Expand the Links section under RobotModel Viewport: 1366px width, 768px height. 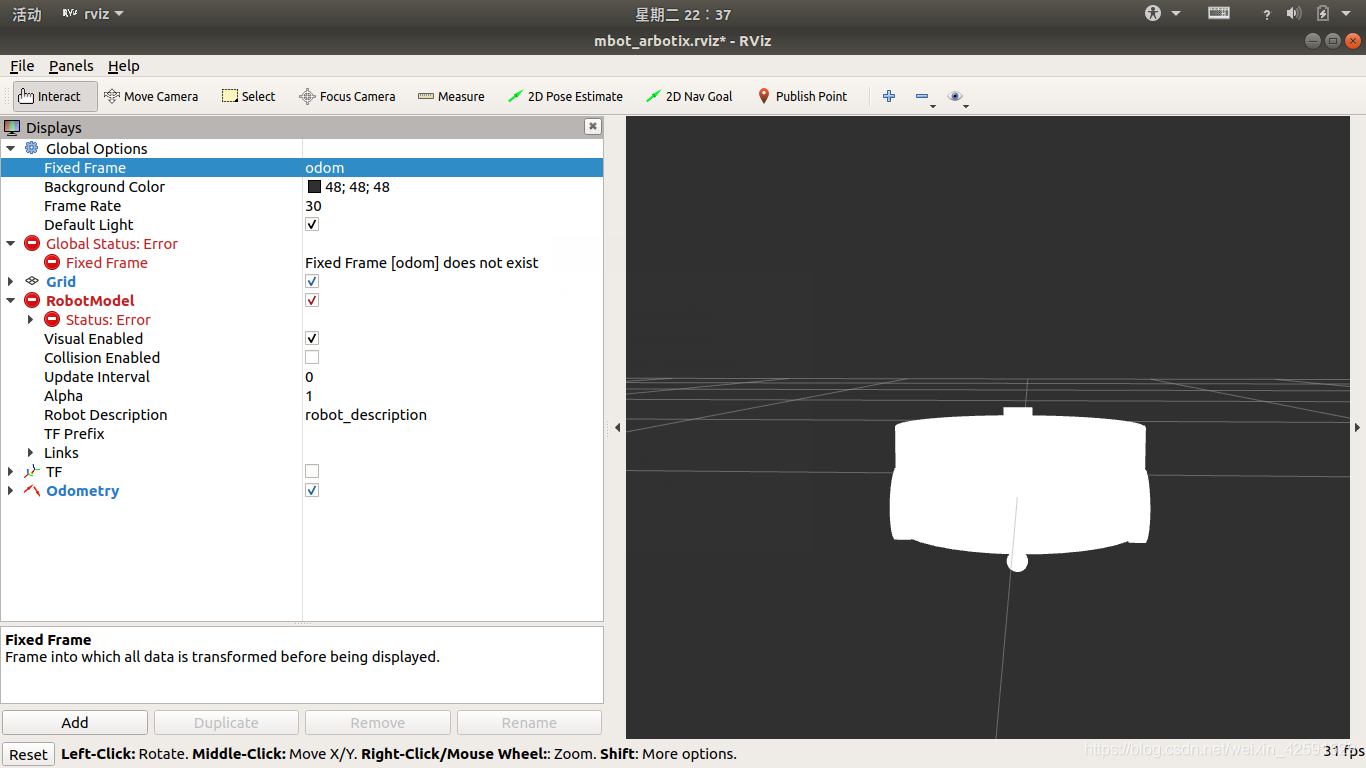[29, 452]
